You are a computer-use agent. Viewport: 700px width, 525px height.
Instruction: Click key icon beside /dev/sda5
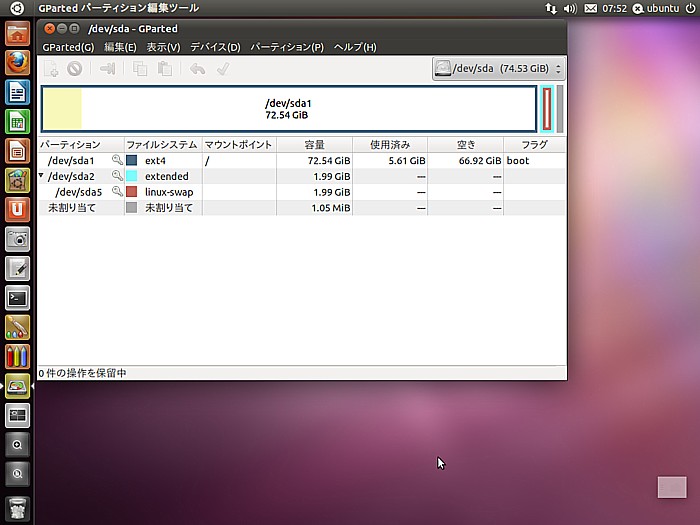117,191
